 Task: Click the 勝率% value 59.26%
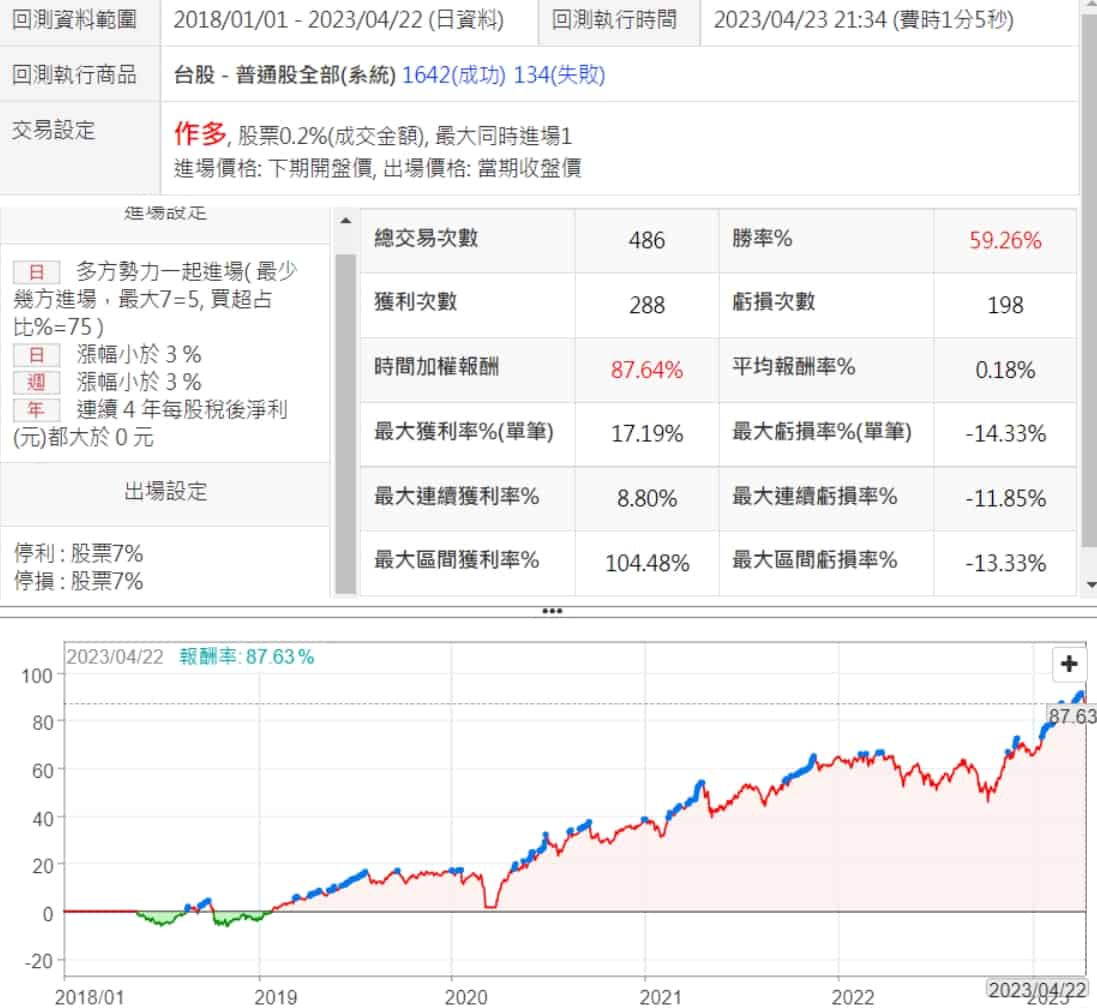coord(1005,241)
